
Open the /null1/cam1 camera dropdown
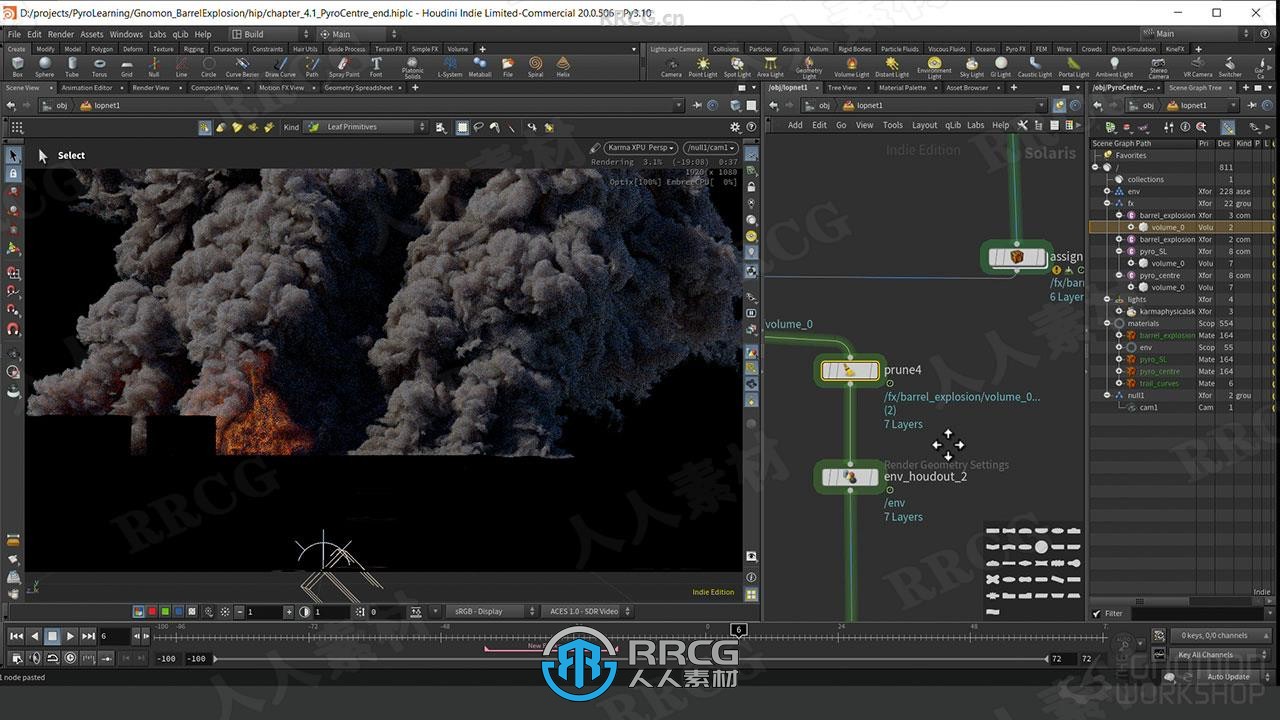click(709, 148)
